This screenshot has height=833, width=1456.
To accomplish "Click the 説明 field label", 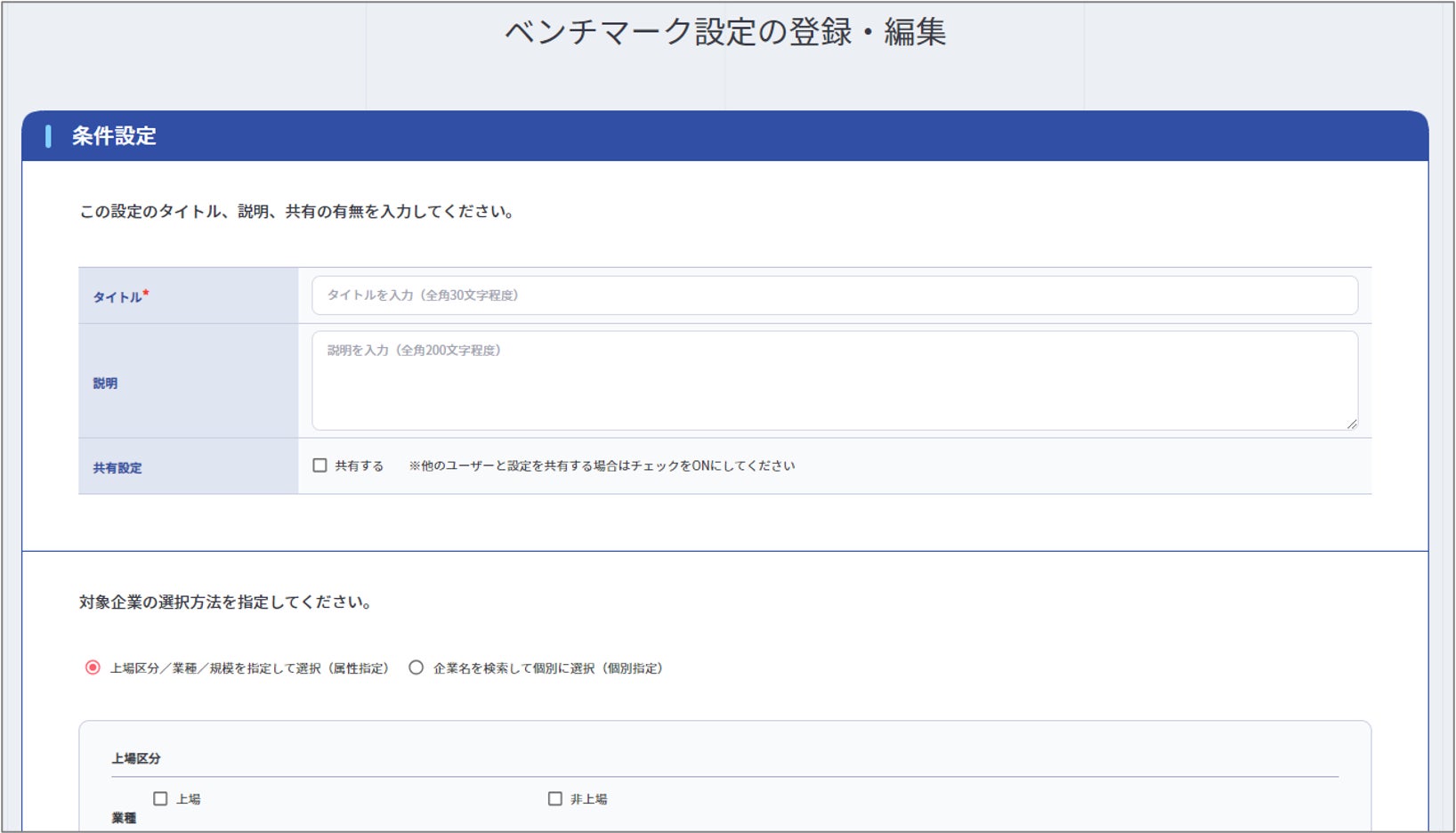I will (105, 384).
